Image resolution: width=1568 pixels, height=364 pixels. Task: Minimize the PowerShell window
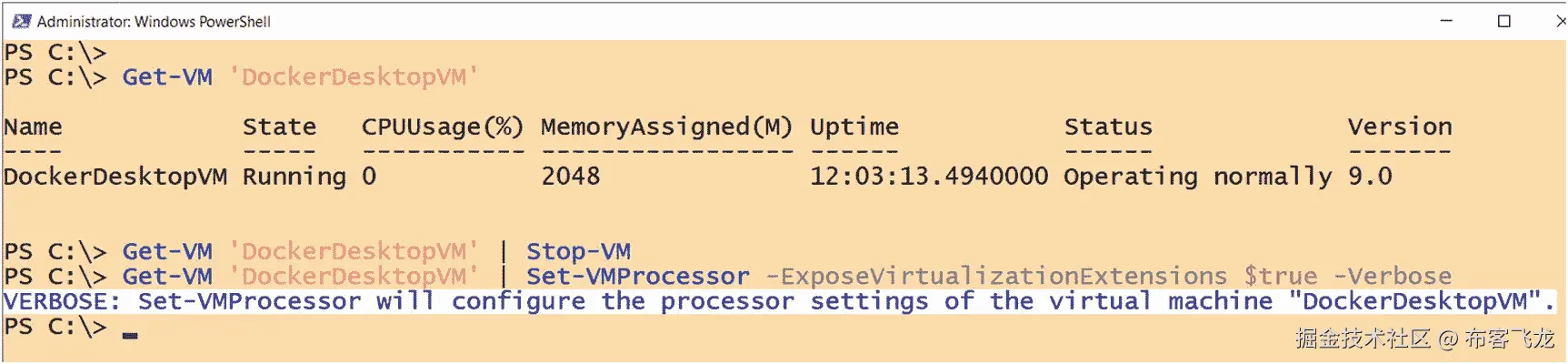pos(1446,21)
